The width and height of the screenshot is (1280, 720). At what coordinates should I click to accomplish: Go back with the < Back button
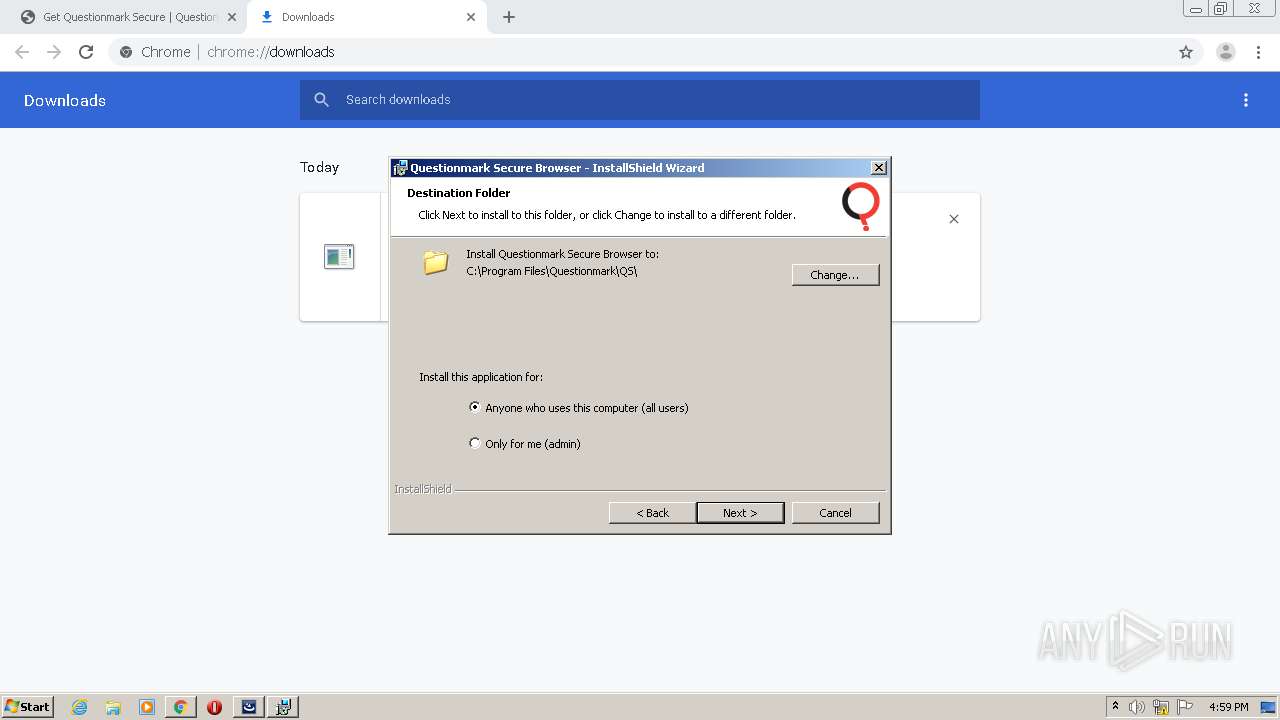pyautogui.click(x=652, y=513)
